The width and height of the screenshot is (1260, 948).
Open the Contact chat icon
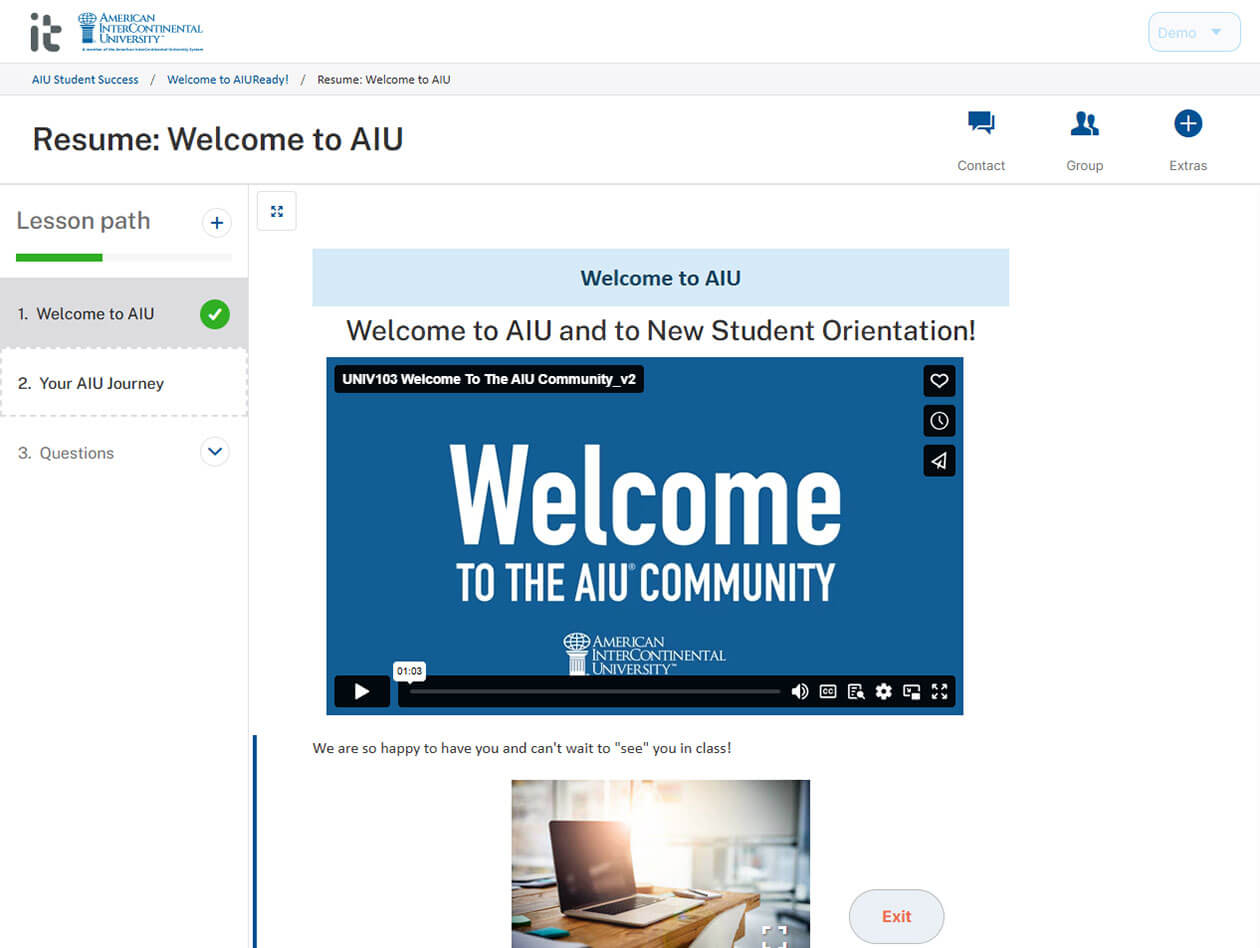980,124
